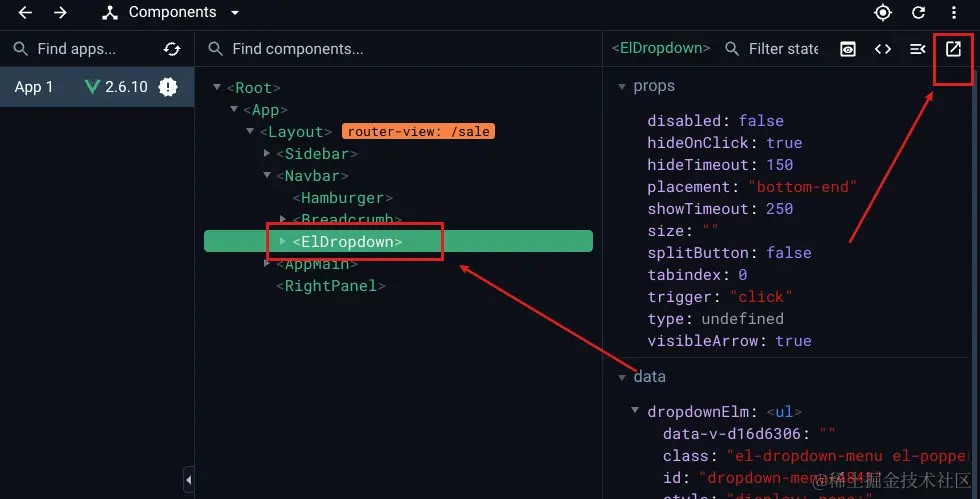
Task: Click the inspect DOM code icon
Action: [882, 49]
